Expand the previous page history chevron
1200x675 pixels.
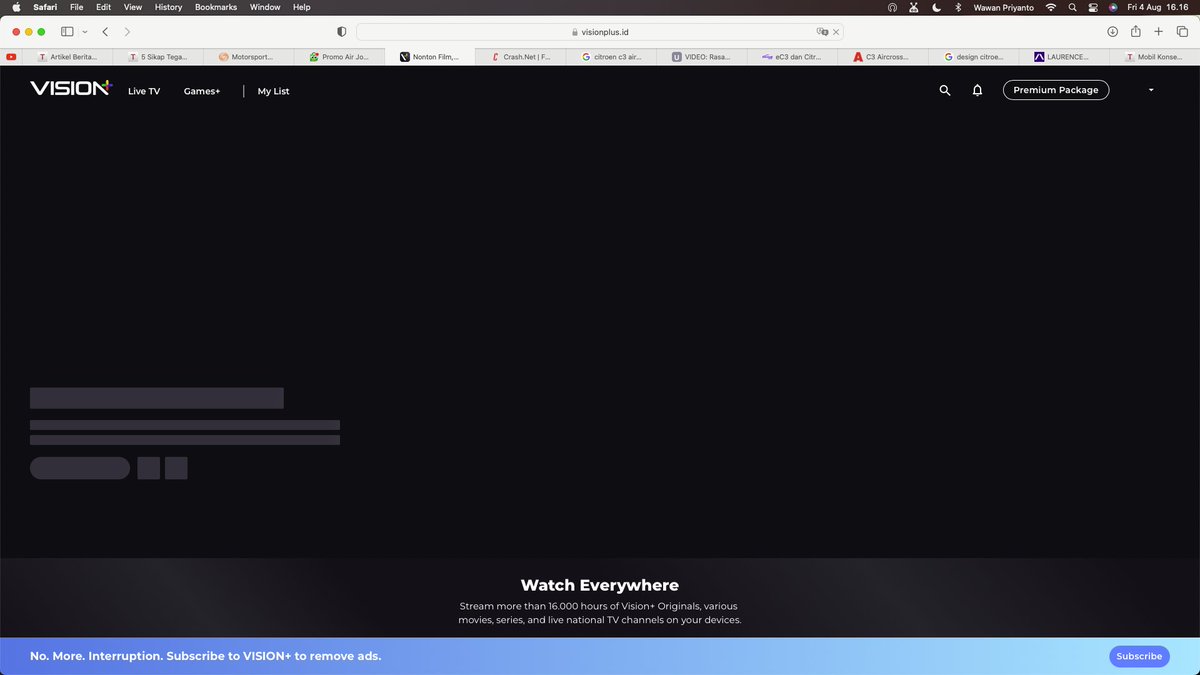pyautogui.click(x=105, y=31)
